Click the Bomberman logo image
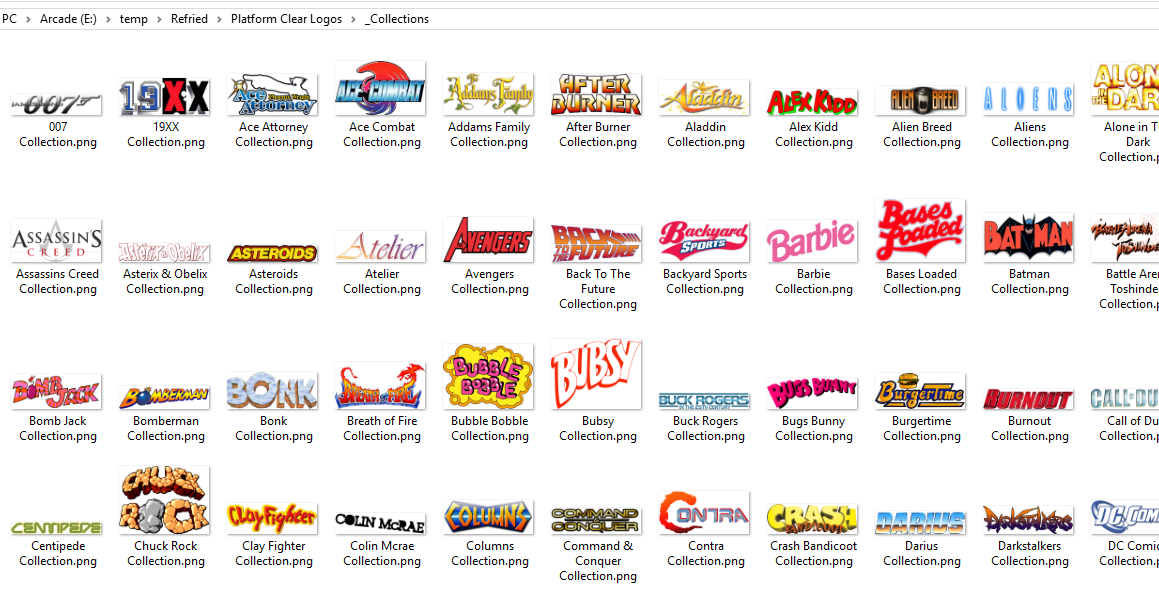Image resolution: width=1159 pixels, height=590 pixels. pos(164,397)
